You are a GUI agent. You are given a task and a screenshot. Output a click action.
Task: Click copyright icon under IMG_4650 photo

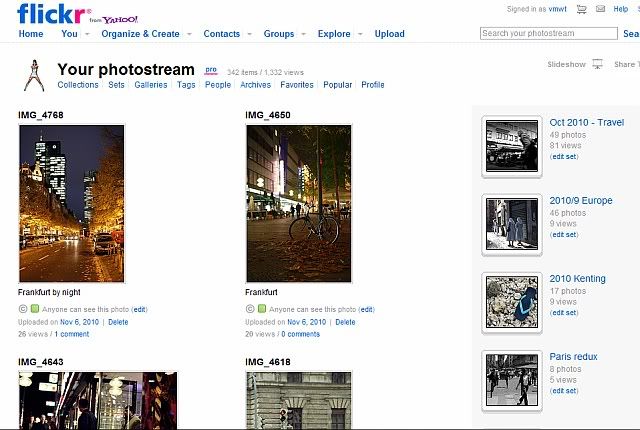250,309
